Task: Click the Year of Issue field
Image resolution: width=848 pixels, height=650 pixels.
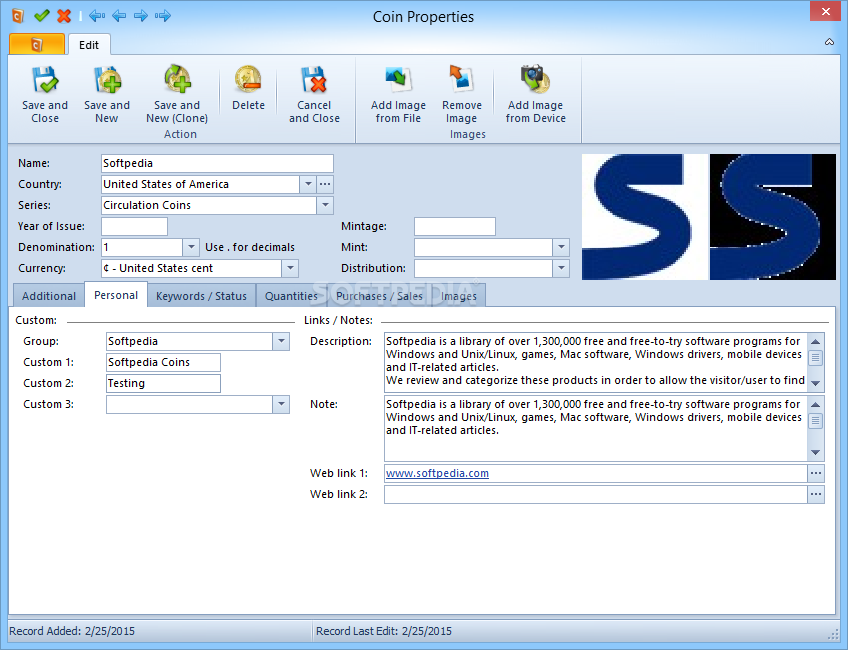Action: tap(135, 226)
